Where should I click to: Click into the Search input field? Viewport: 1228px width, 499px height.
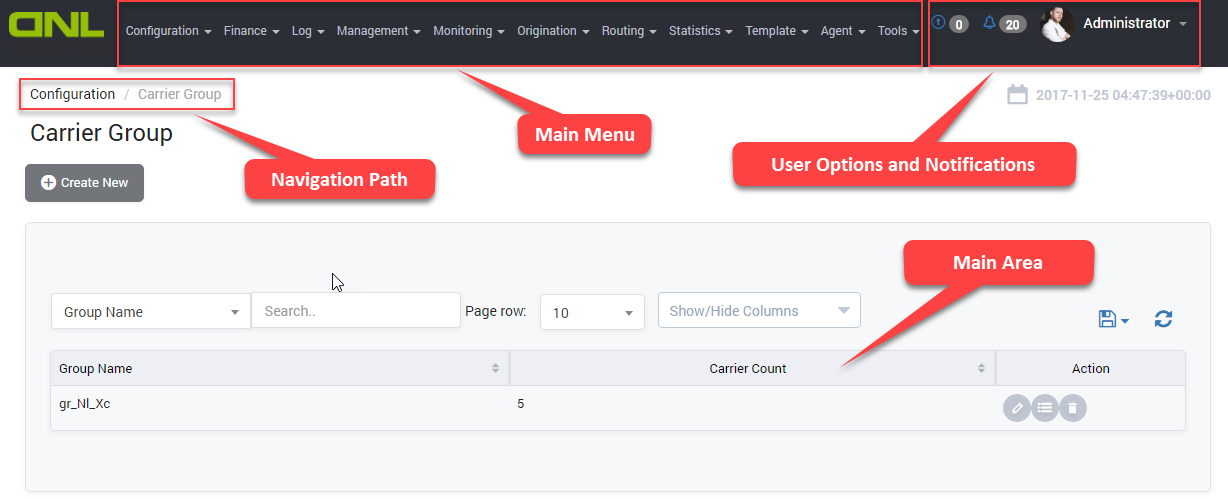click(x=355, y=311)
